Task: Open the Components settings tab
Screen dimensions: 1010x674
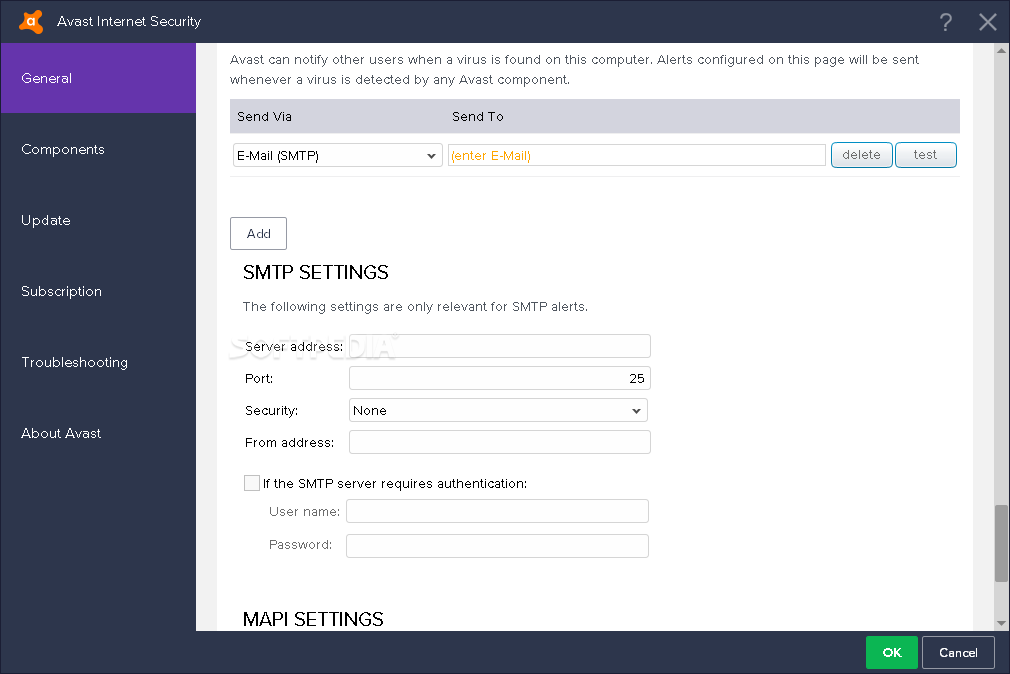Action: [x=99, y=149]
